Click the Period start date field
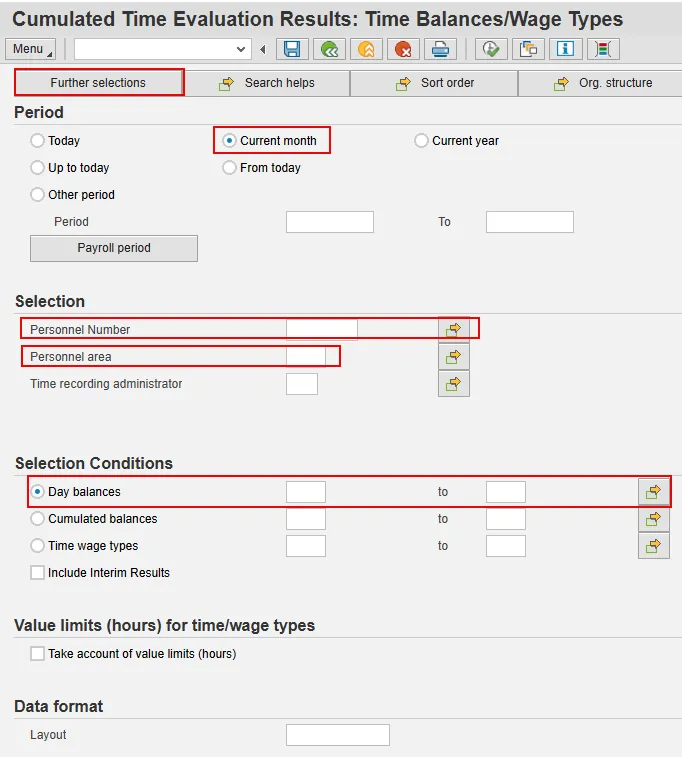This screenshot has width=682, height=757. pyautogui.click(x=330, y=222)
